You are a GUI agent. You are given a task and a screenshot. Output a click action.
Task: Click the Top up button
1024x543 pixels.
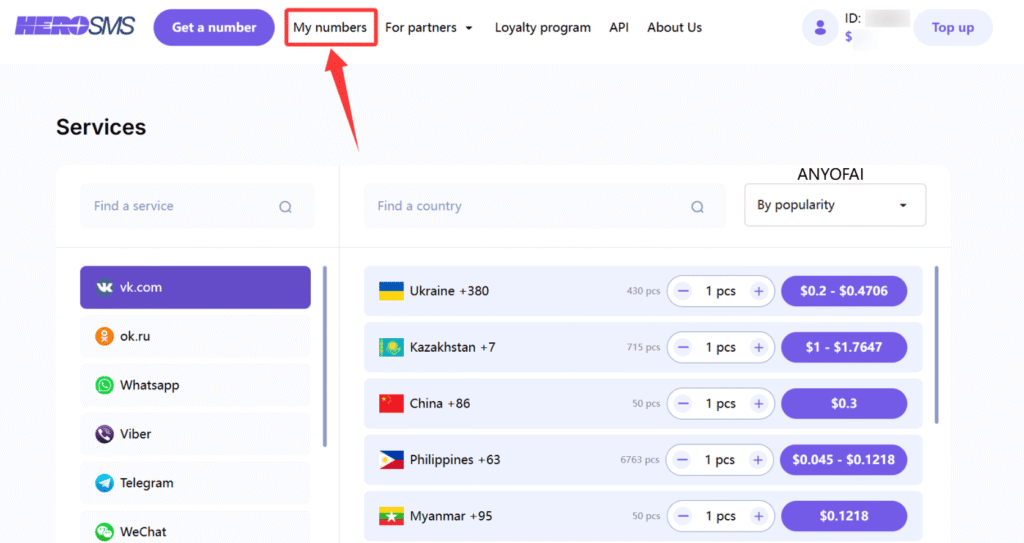[953, 27]
